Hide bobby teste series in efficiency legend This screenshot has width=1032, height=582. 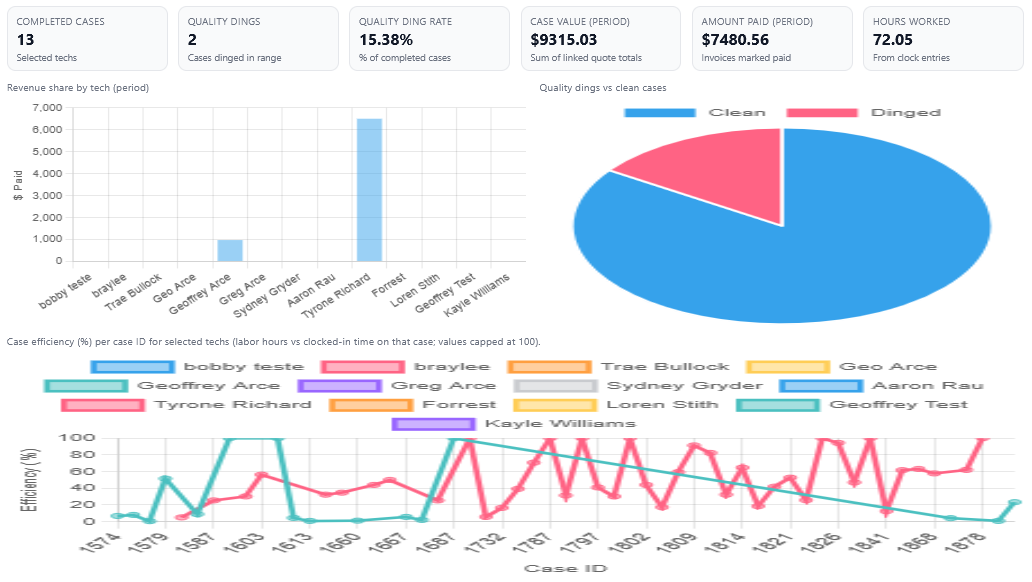tap(164, 367)
